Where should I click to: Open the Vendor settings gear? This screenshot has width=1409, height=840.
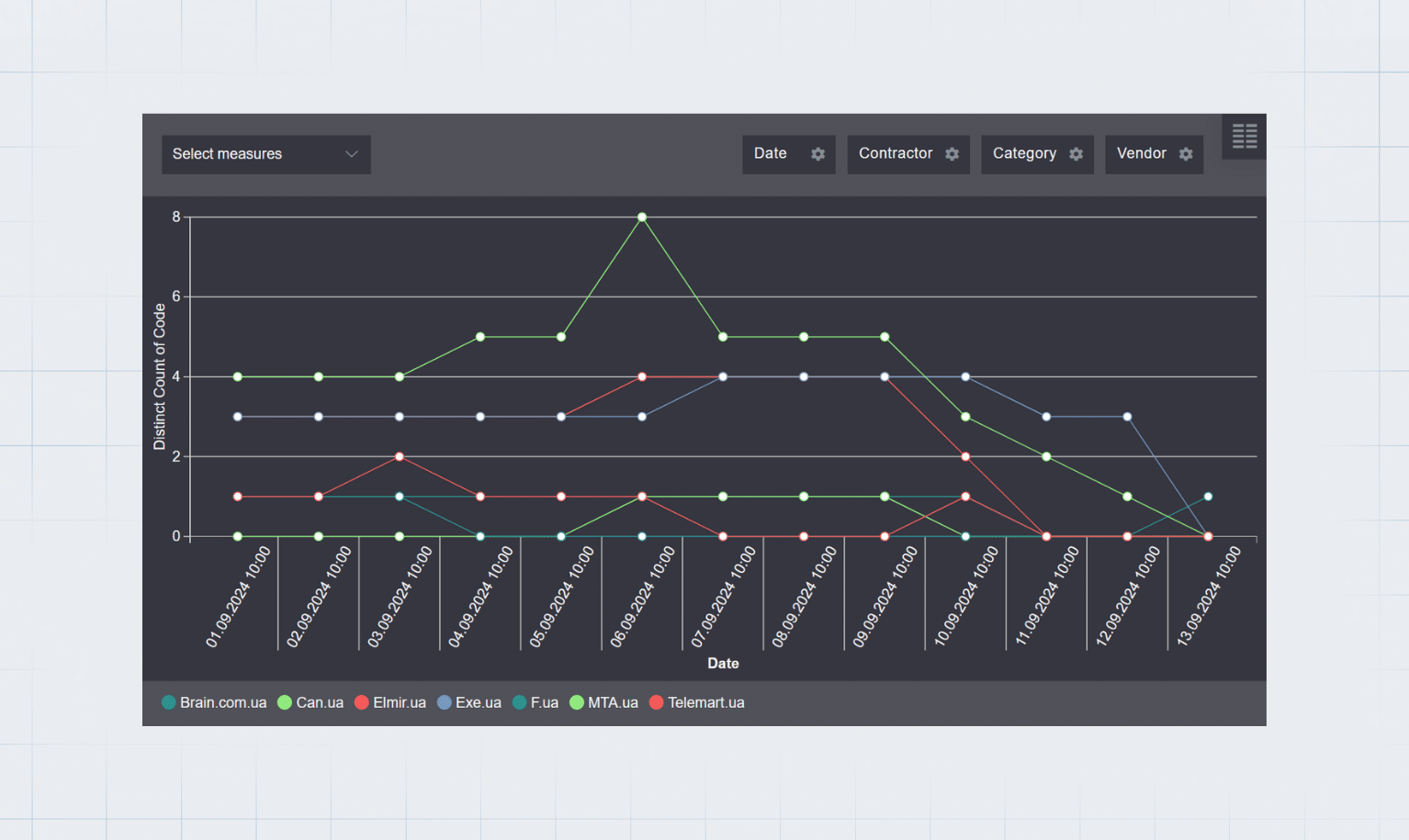(x=1185, y=154)
